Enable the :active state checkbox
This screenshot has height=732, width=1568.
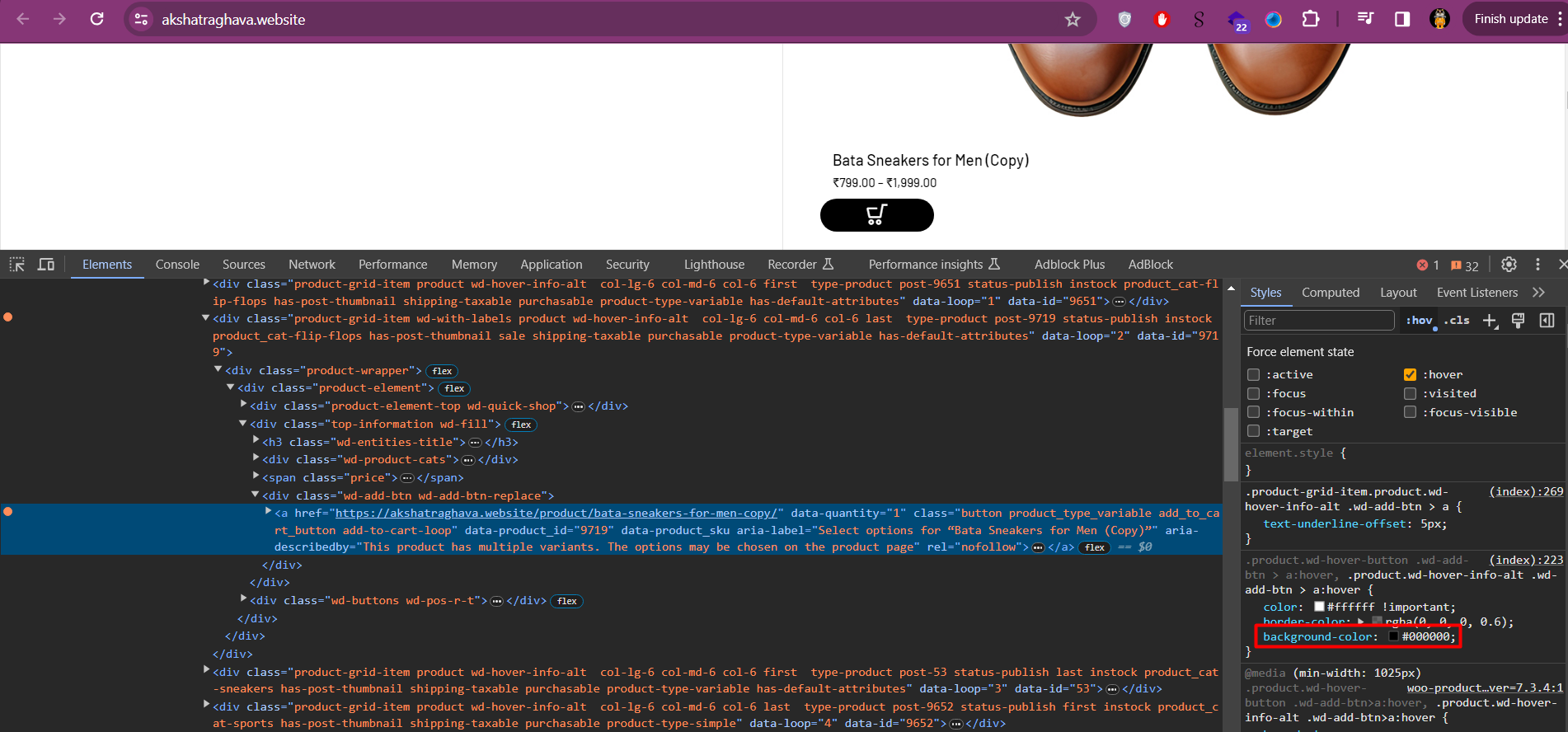click(x=1253, y=374)
